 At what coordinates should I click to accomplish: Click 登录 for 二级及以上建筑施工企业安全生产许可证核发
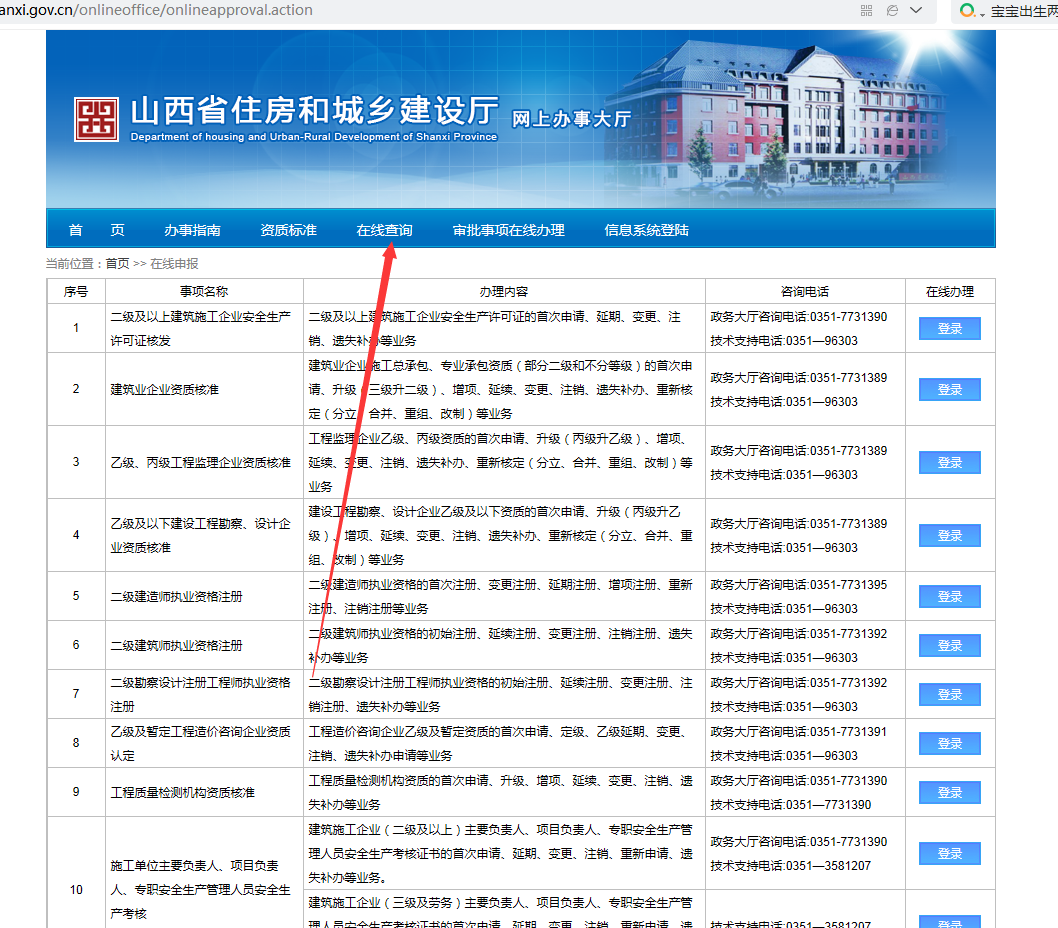[x=948, y=328]
